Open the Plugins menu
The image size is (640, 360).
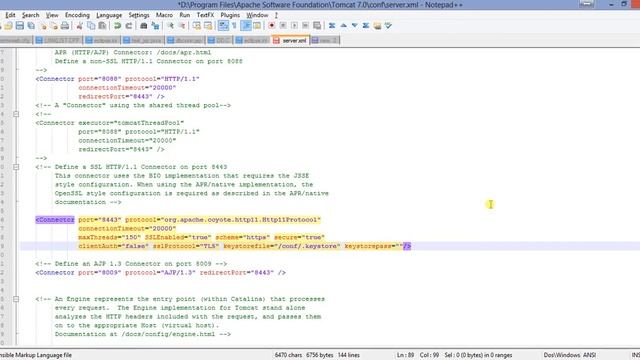230,15
